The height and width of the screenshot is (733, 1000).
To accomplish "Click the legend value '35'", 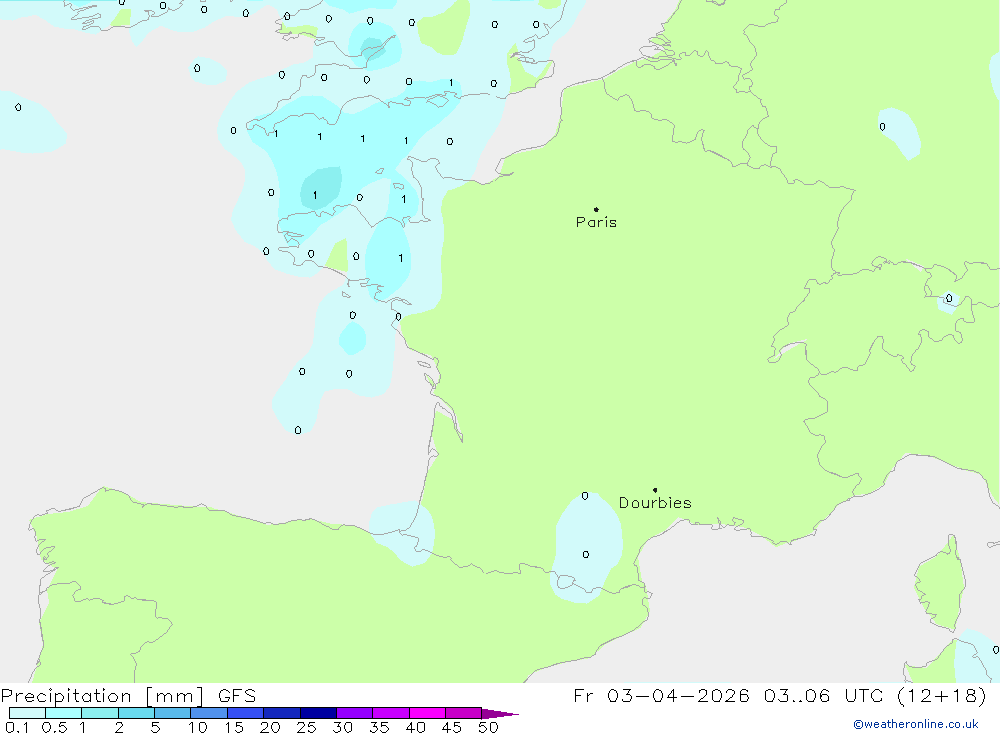I will click(x=379, y=727).
